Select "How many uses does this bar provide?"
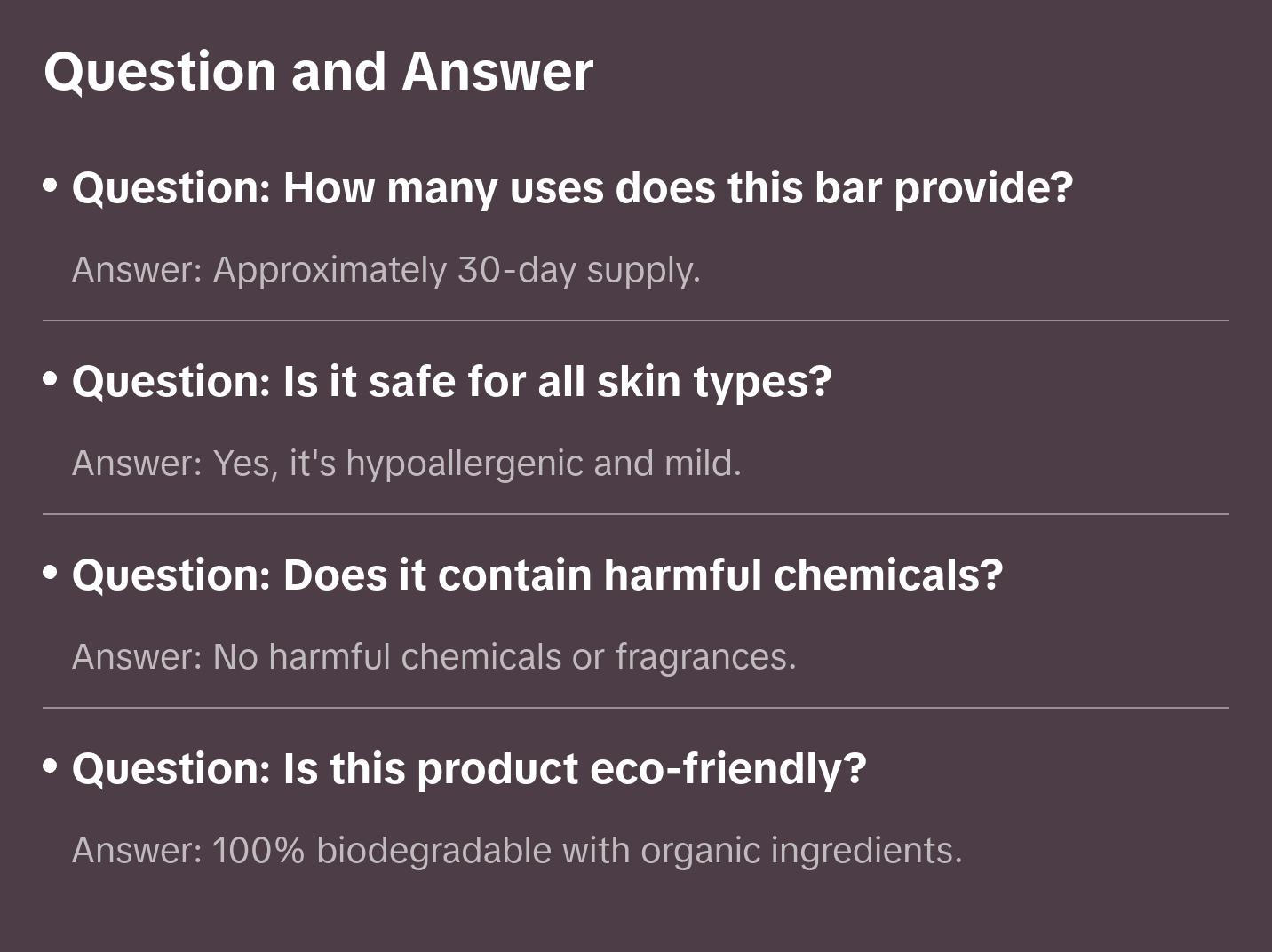1272x952 pixels. point(678,188)
